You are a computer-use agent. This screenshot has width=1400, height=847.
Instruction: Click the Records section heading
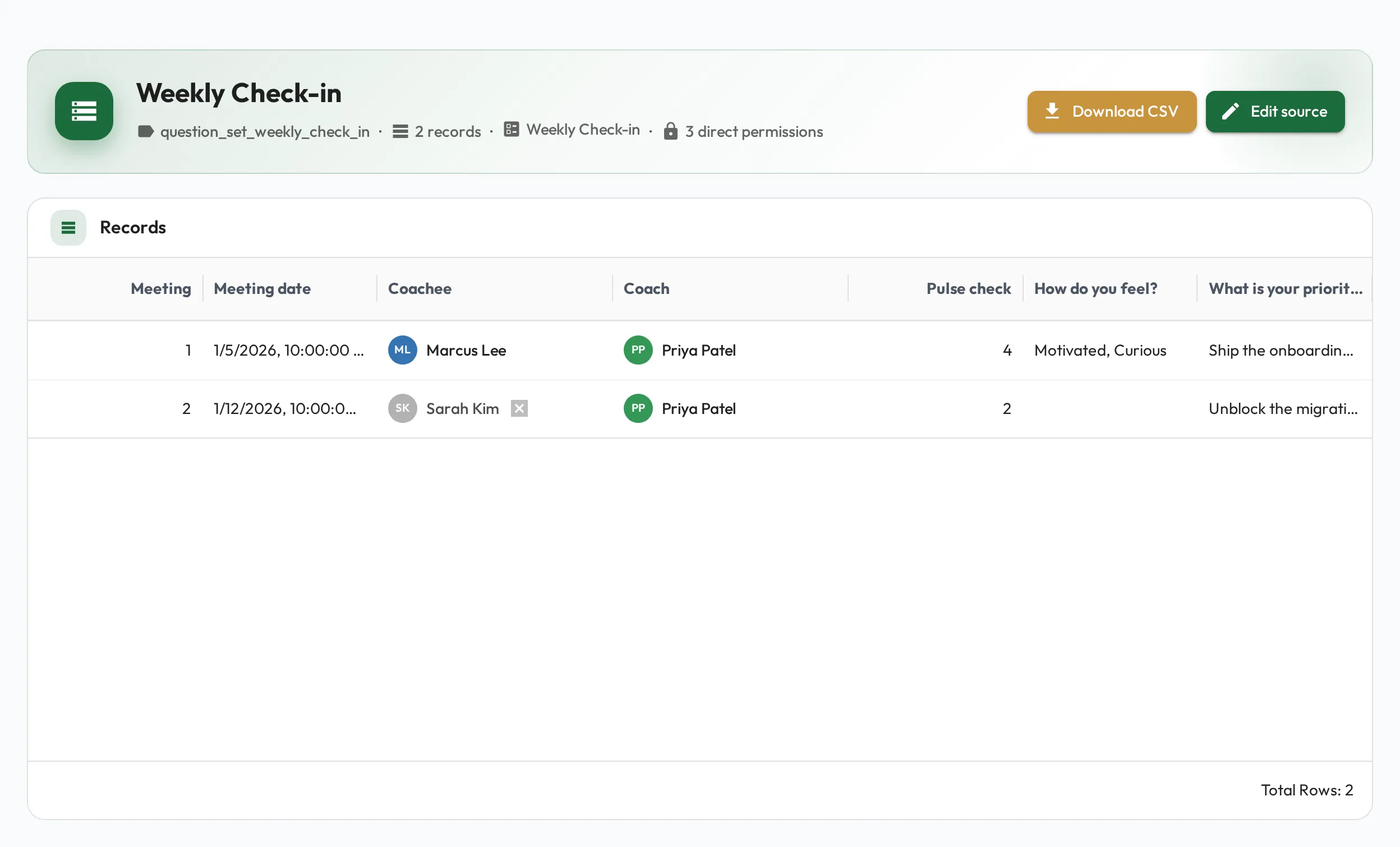click(133, 227)
